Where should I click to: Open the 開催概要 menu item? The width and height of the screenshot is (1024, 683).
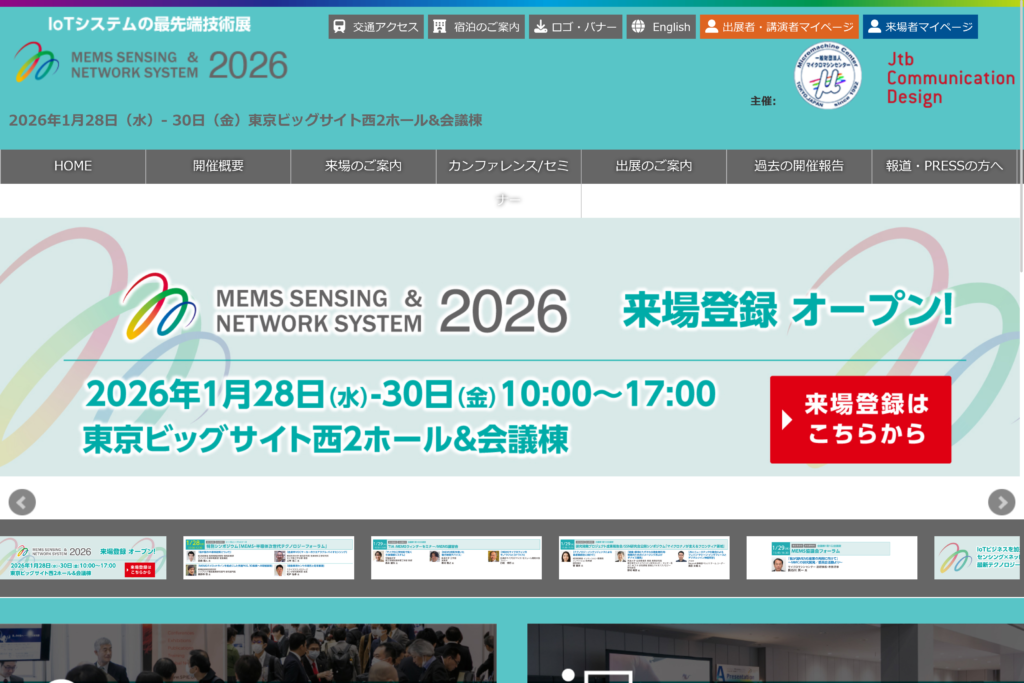tap(218, 166)
